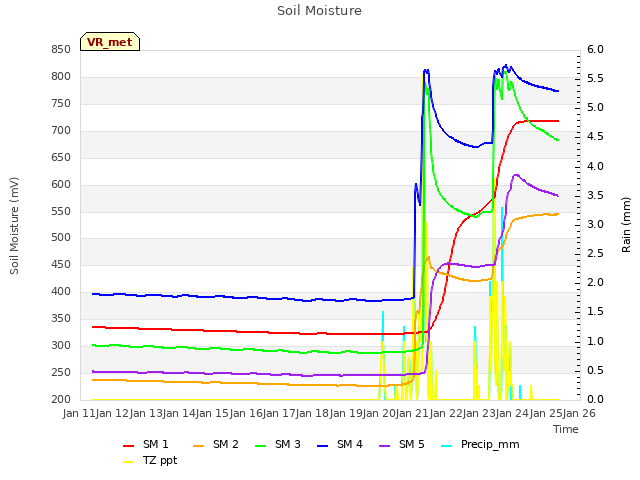Screen dimensions: 640x480
Task: Click the green SM 3 legend swatch
Action: [261, 446]
